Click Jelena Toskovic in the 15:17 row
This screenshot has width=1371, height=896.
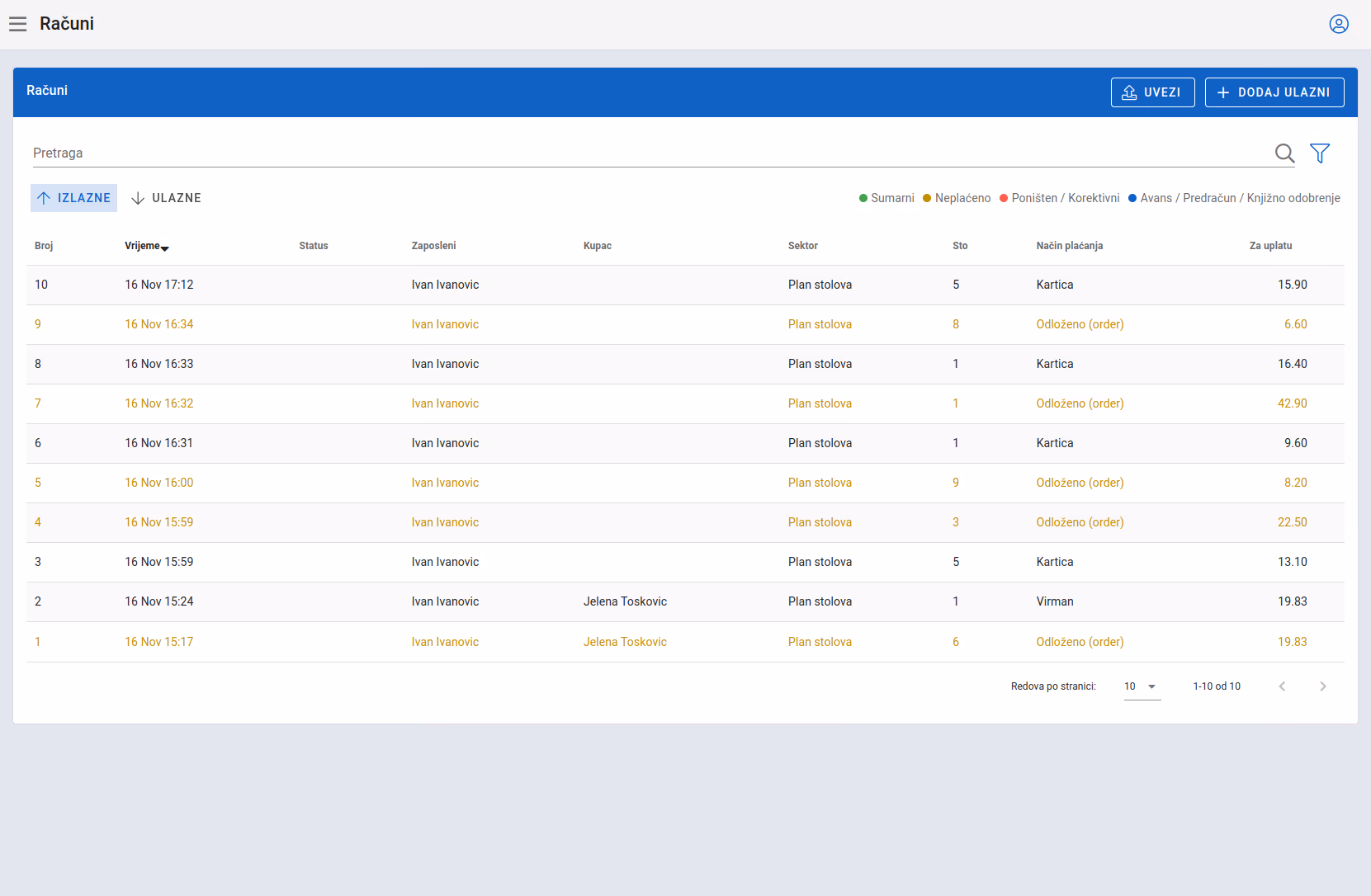(625, 642)
